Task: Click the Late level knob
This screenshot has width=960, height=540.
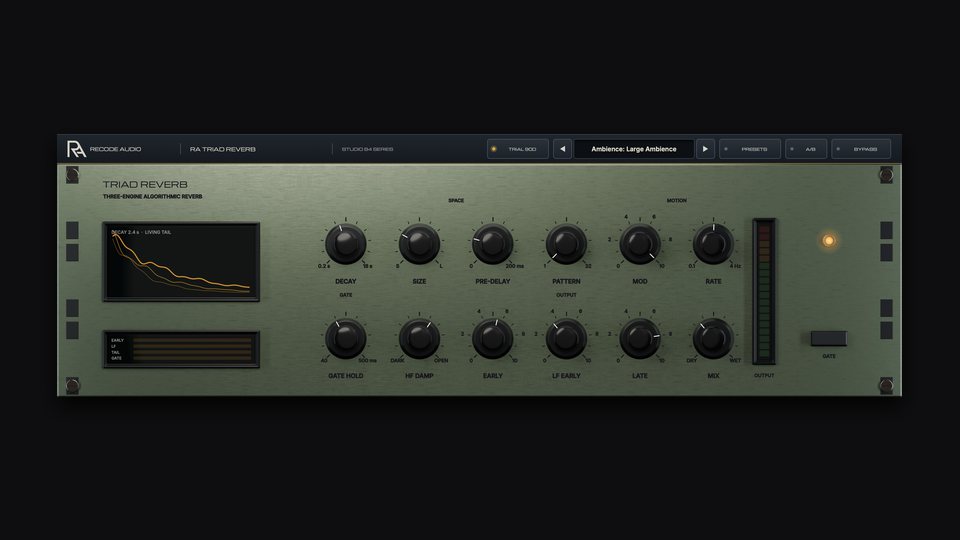Action: (x=640, y=338)
